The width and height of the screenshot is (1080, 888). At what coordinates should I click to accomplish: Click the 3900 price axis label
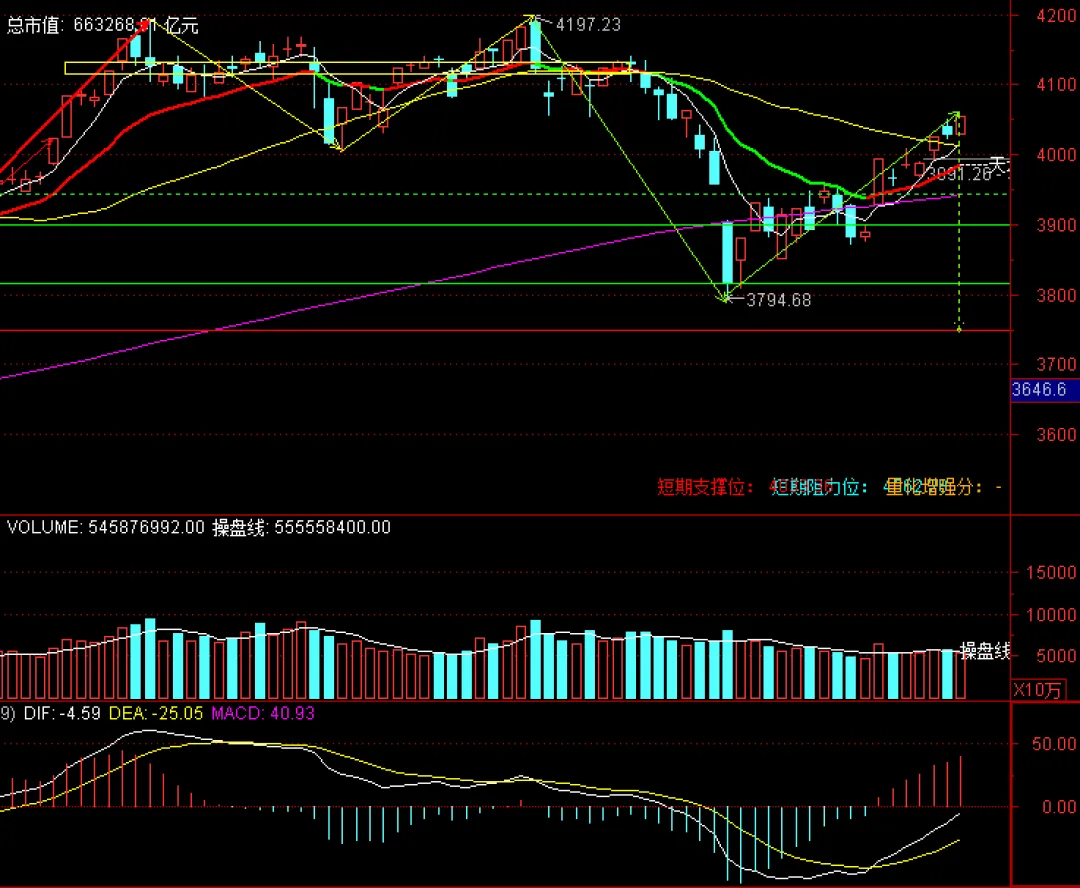click(x=1057, y=225)
